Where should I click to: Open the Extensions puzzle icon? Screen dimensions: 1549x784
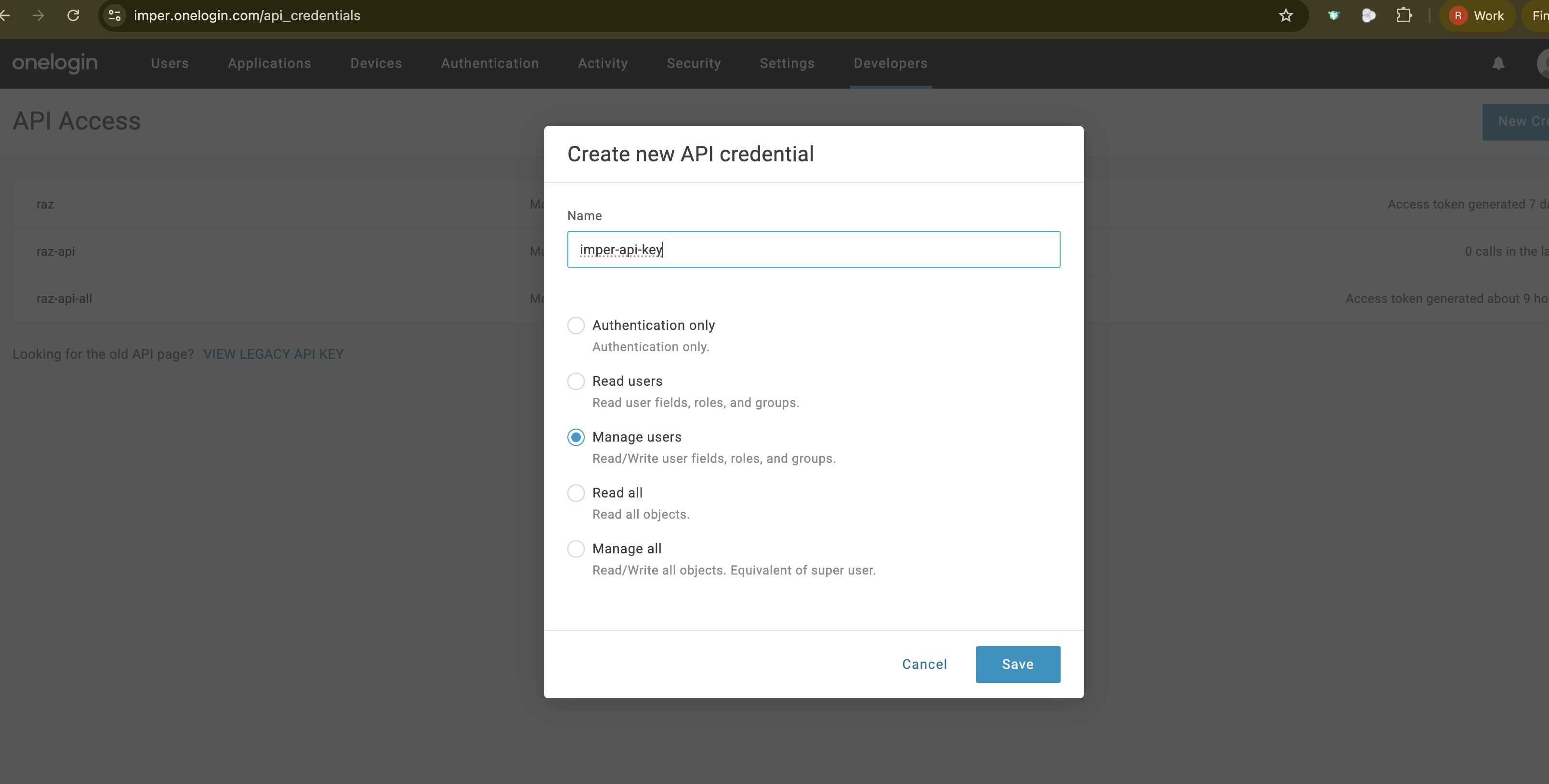pyautogui.click(x=1404, y=15)
